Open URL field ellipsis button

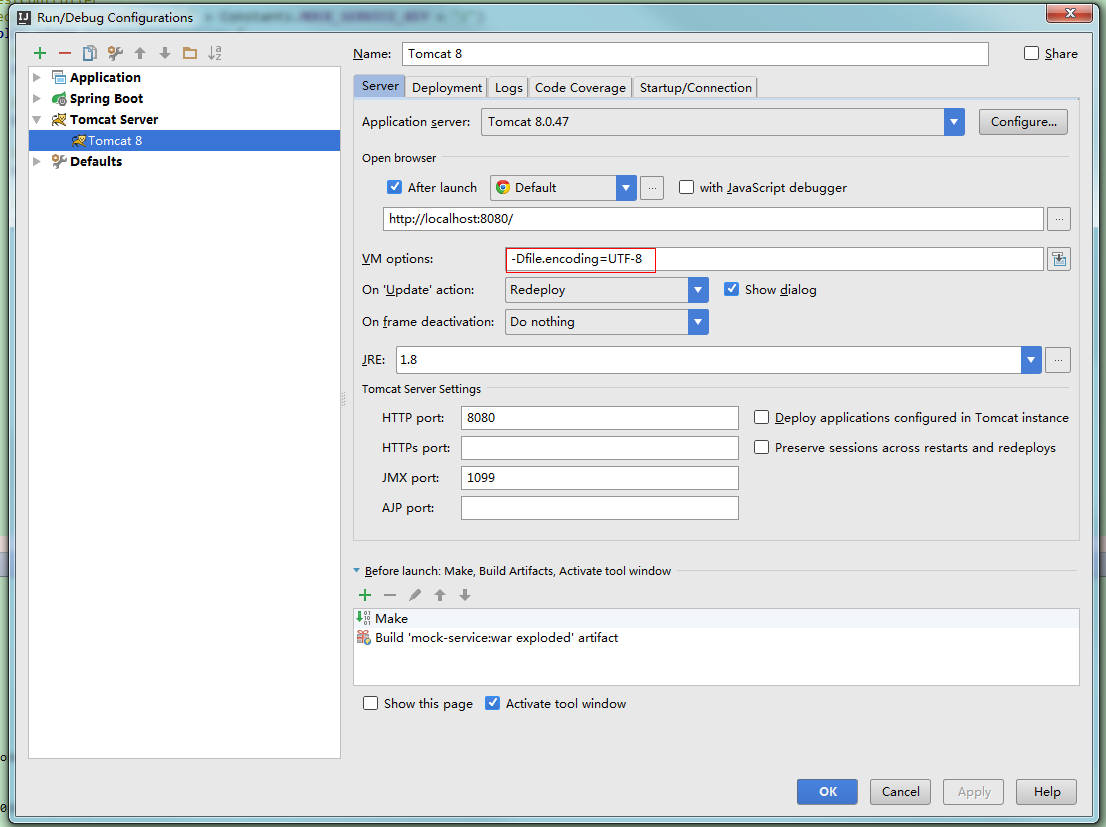[x=1059, y=219]
